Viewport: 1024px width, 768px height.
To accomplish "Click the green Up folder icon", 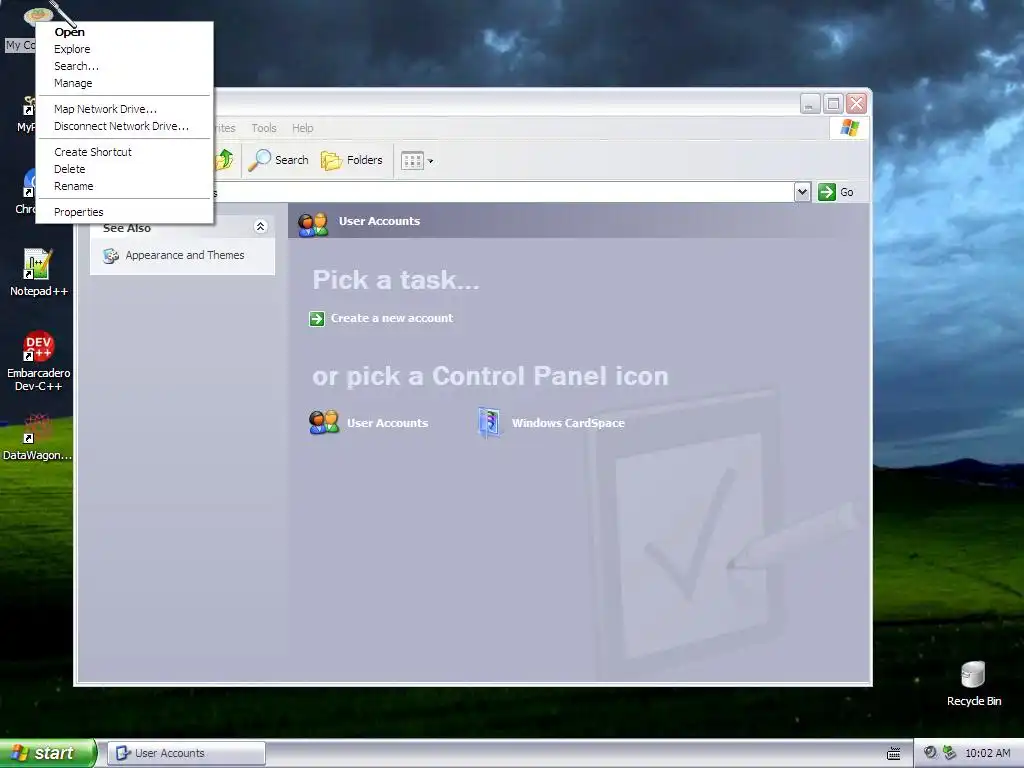I will (225, 160).
